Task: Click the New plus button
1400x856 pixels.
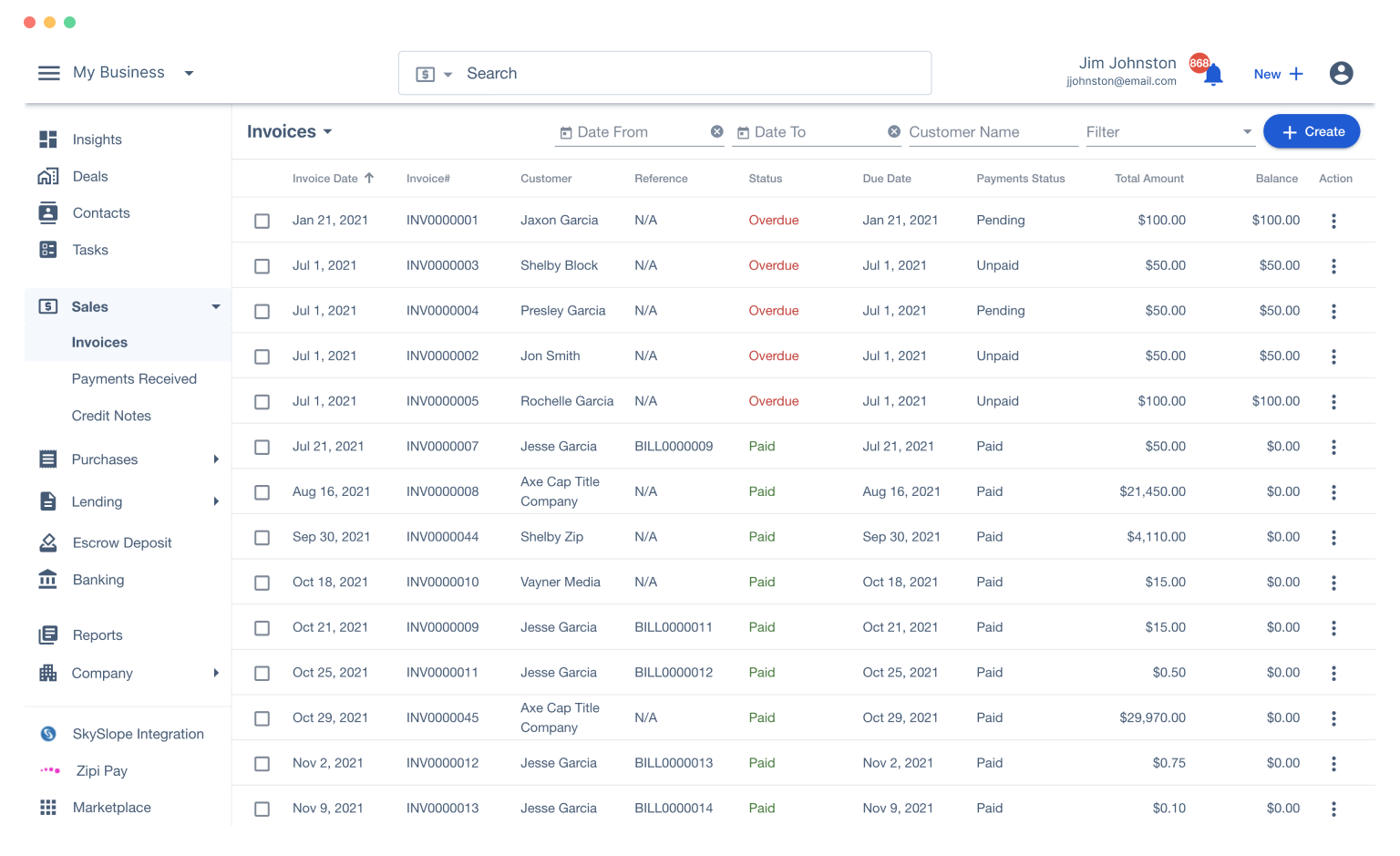Action: point(1278,74)
